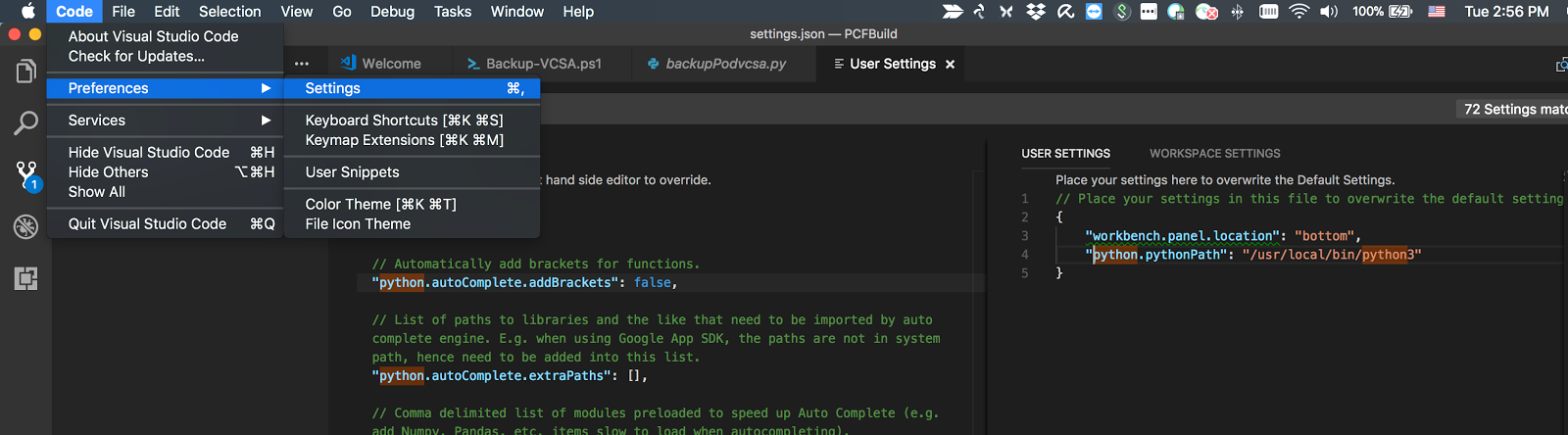Image resolution: width=1568 pixels, height=435 pixels.
Task: Choose About Visual Studio Code
Action: point(165,36)
